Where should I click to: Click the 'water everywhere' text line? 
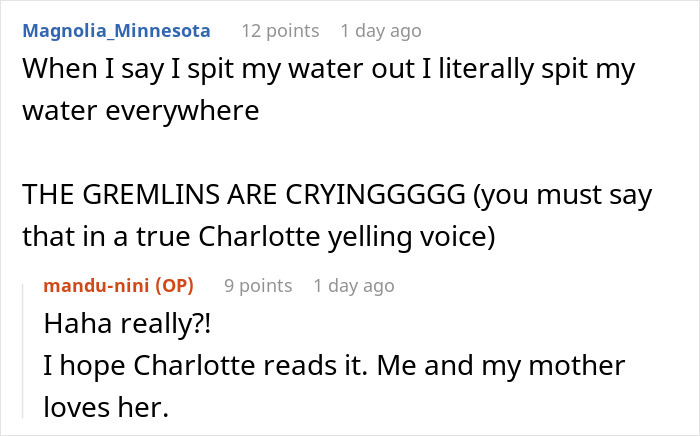click(x=140, y=112)
